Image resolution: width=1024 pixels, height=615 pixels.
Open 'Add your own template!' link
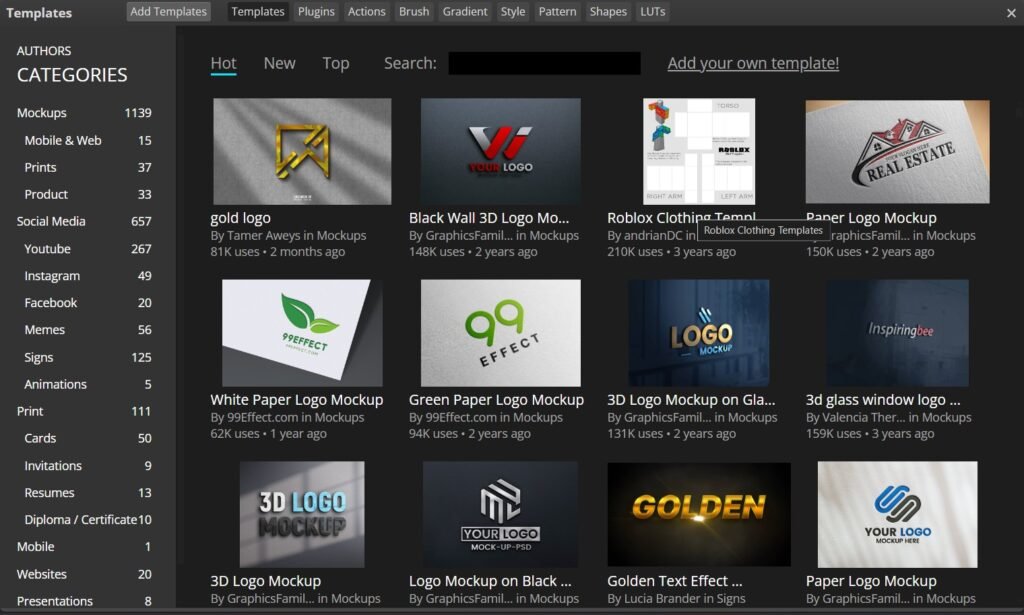tap(753, 63)
